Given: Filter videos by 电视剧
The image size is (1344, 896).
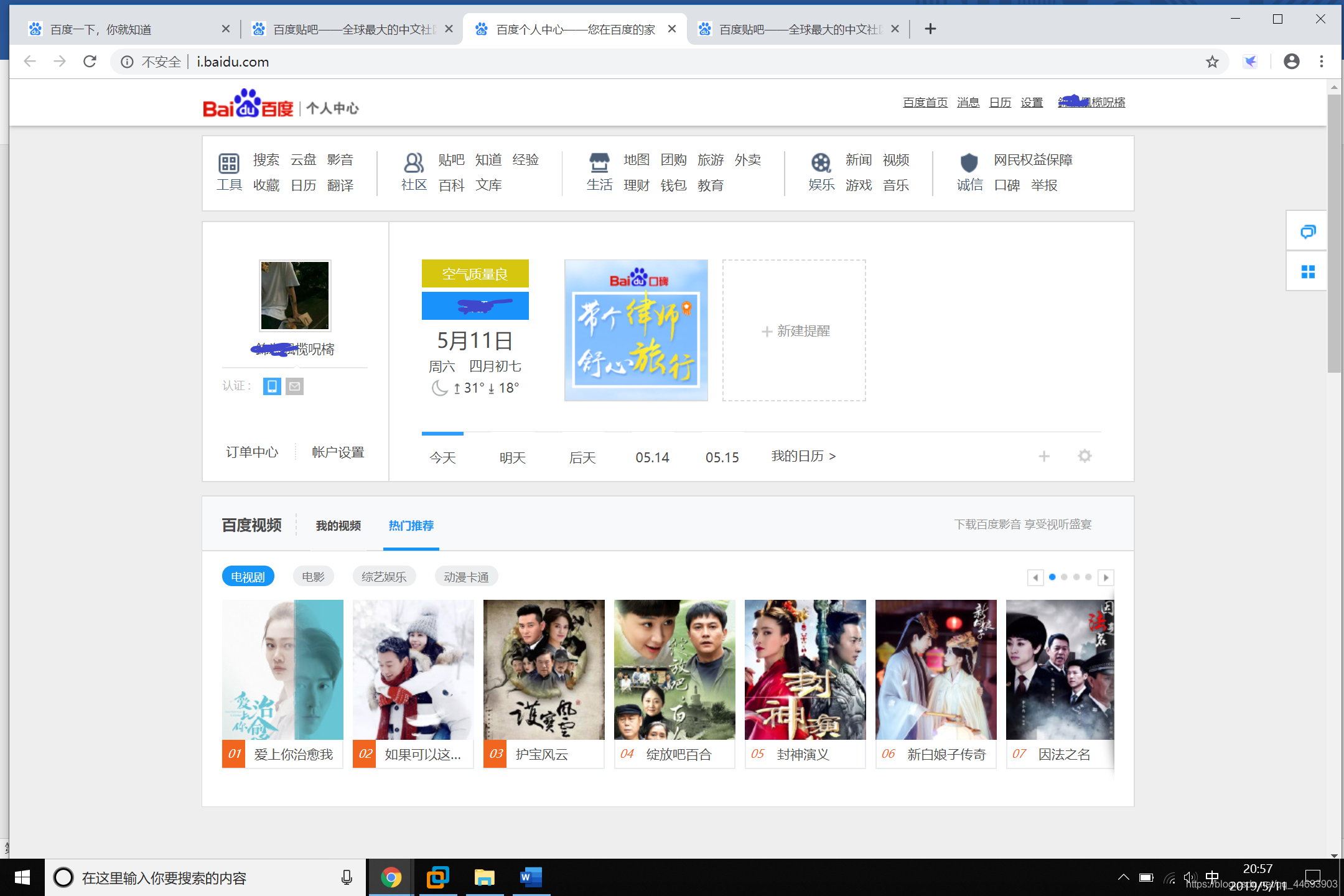Looking at the screenshot, I should coord(248,577).
